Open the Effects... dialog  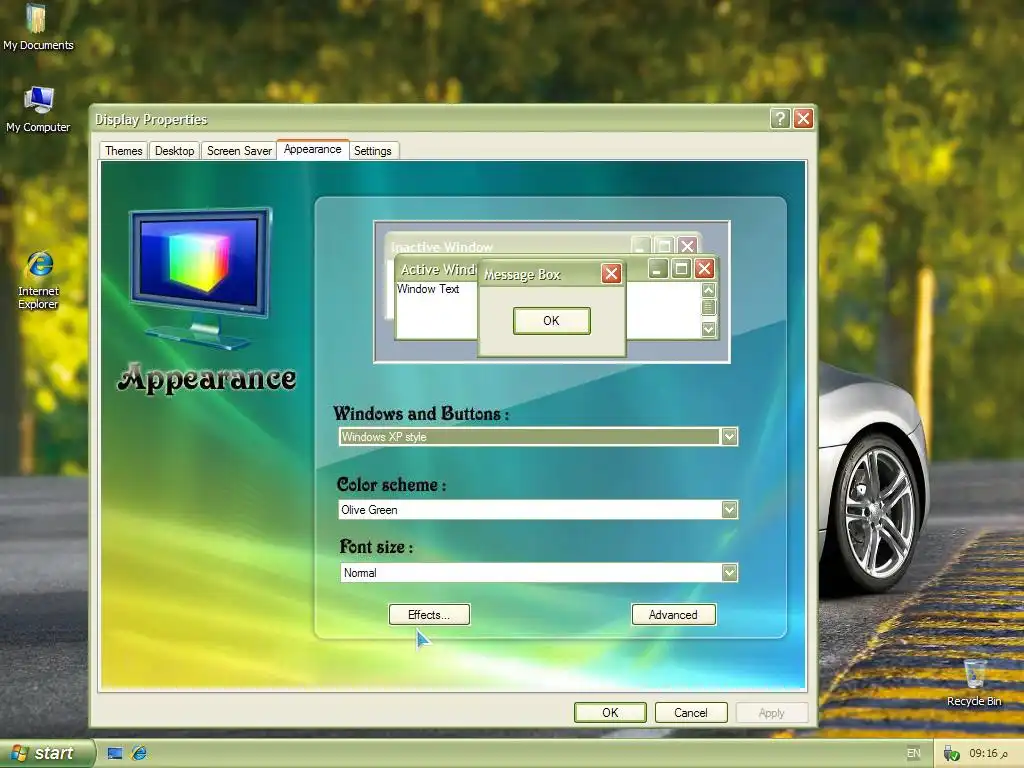[x=429, y=615]
